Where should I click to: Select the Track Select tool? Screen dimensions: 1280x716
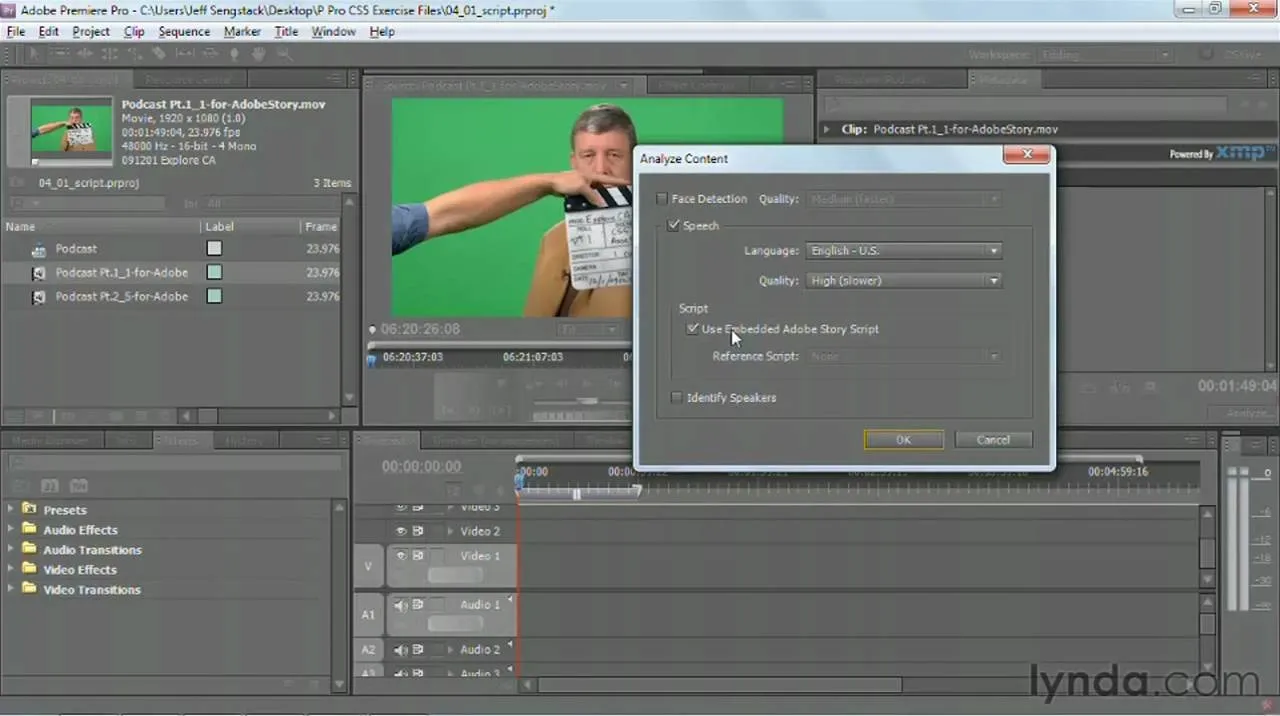59,54
